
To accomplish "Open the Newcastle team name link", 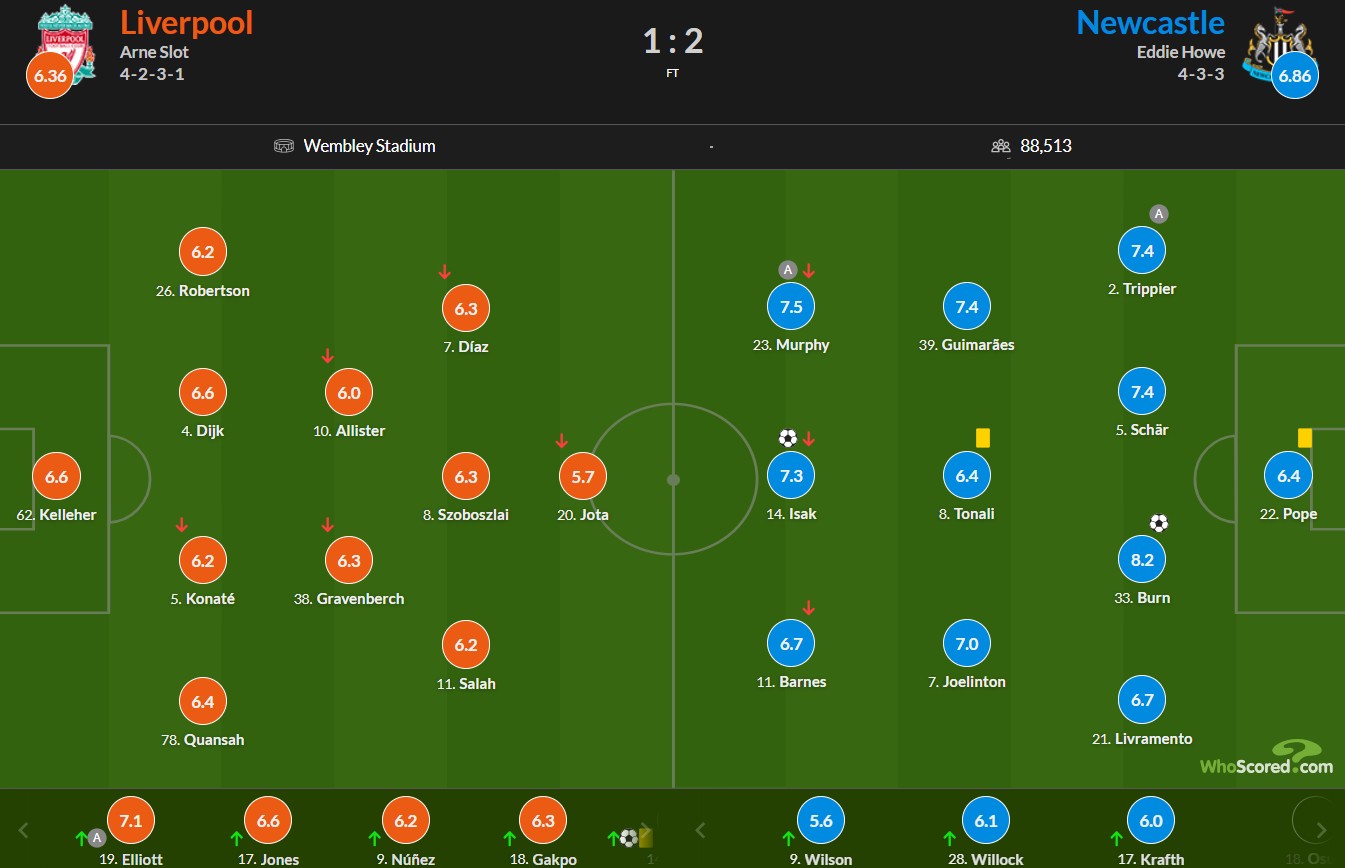I will click(x=1151, y=22).
